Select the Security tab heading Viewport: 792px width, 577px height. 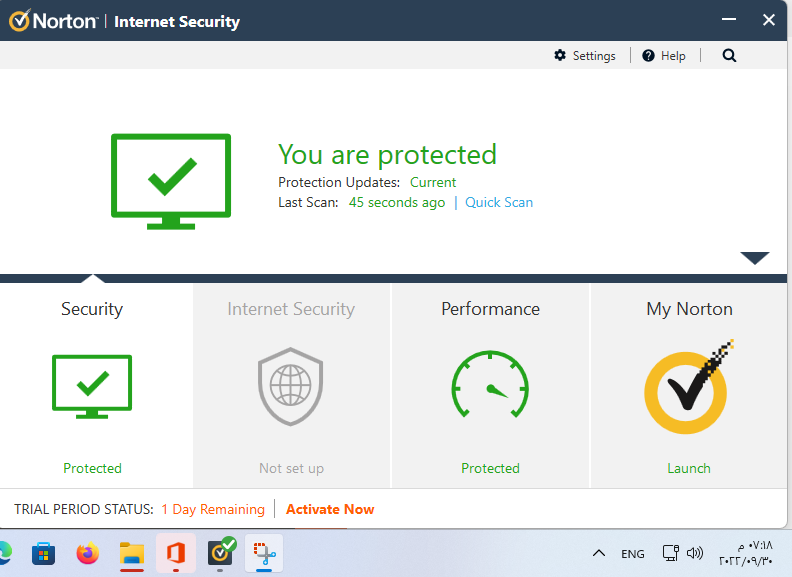92,309
